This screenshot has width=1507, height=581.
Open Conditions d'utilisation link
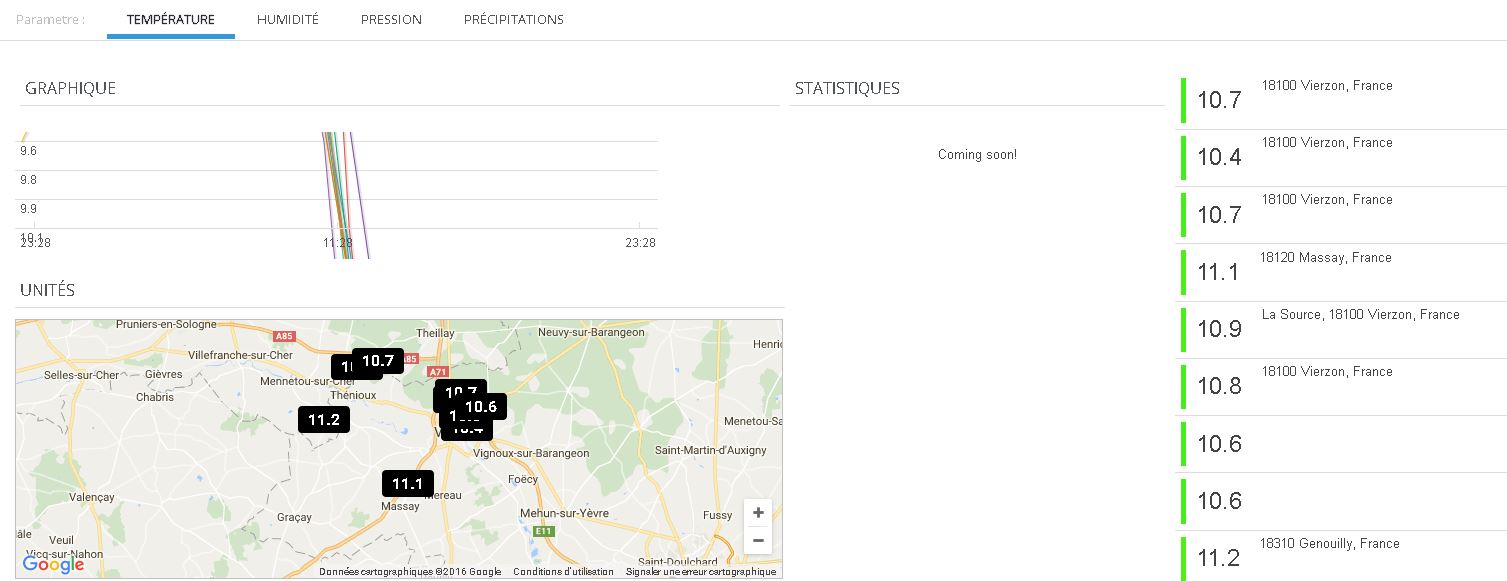(563, 572)
